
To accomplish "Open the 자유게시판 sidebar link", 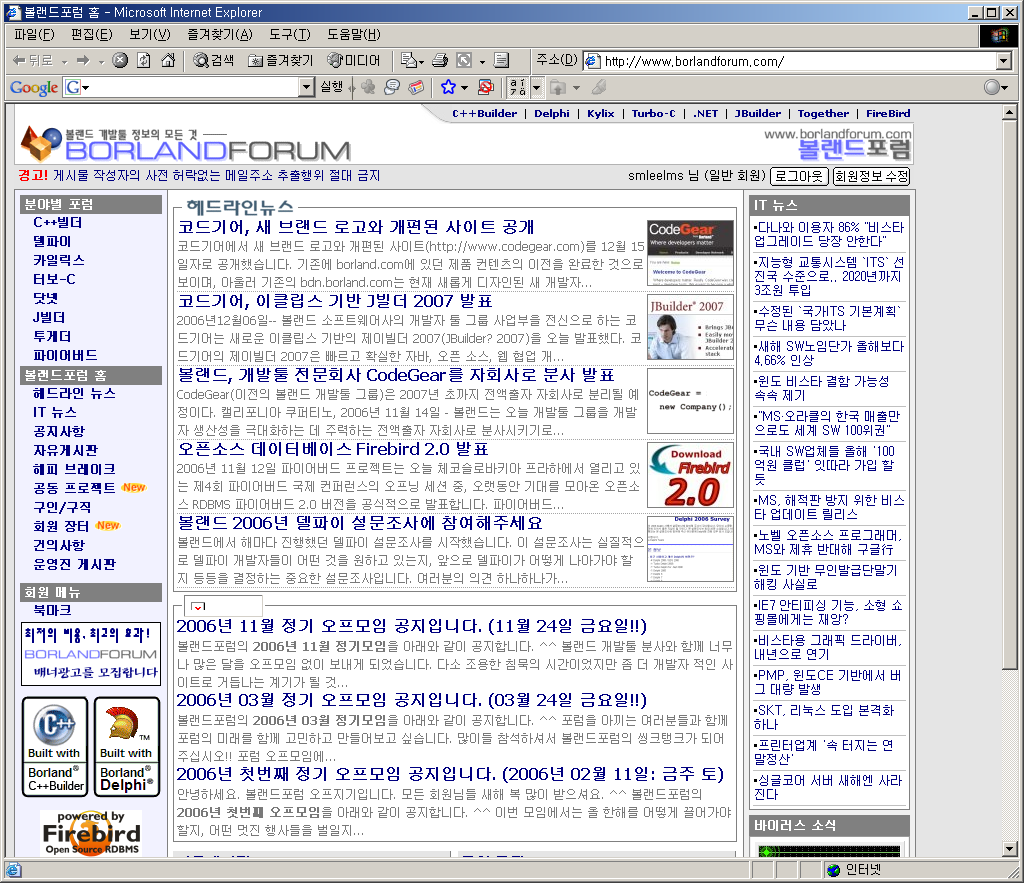I will pos(65,450).
